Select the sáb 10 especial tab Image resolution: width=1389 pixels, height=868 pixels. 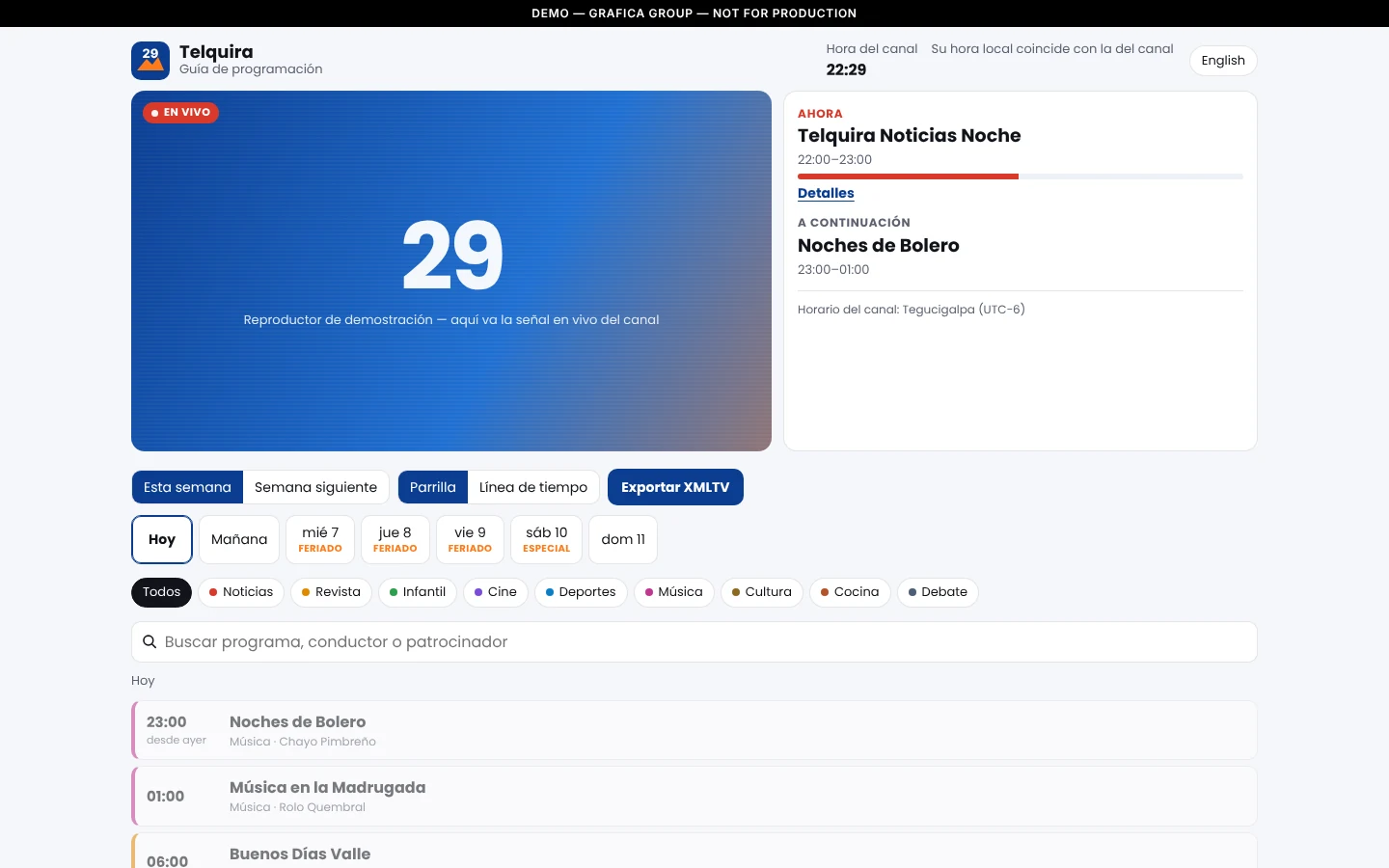547,539
